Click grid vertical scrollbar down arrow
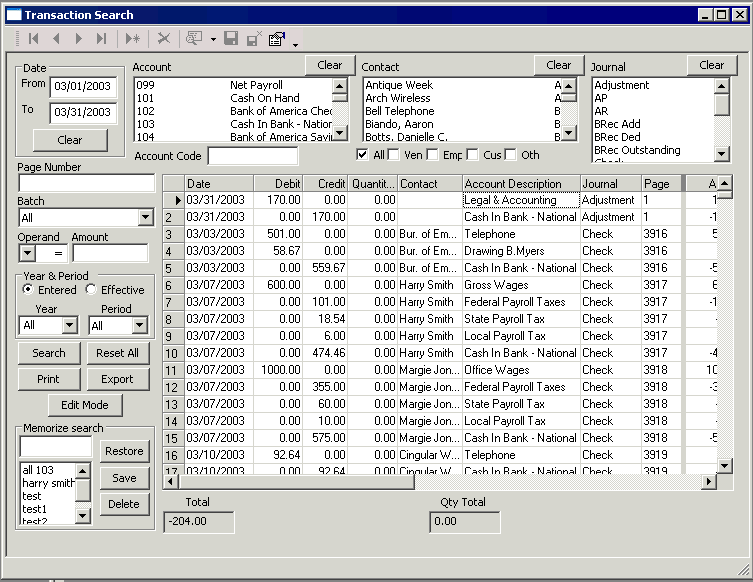Image resolution: width=753 pixels, height=582 pixels. point(725,465)
